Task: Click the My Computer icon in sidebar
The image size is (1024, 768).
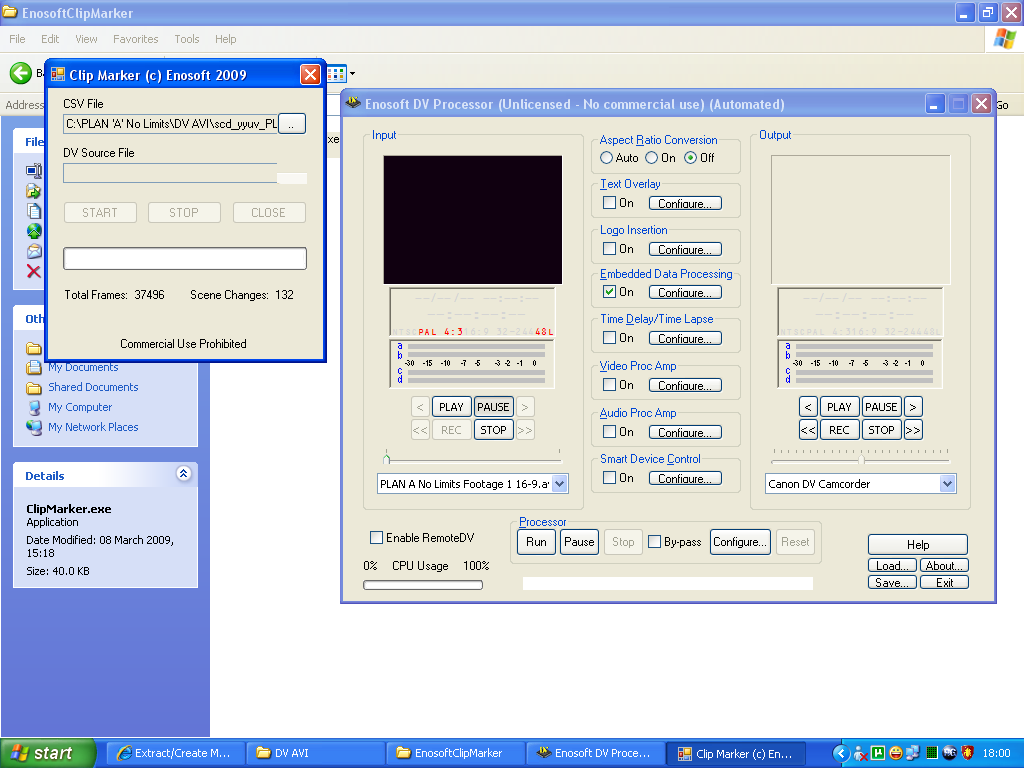Action: click(x=34, y=408)
